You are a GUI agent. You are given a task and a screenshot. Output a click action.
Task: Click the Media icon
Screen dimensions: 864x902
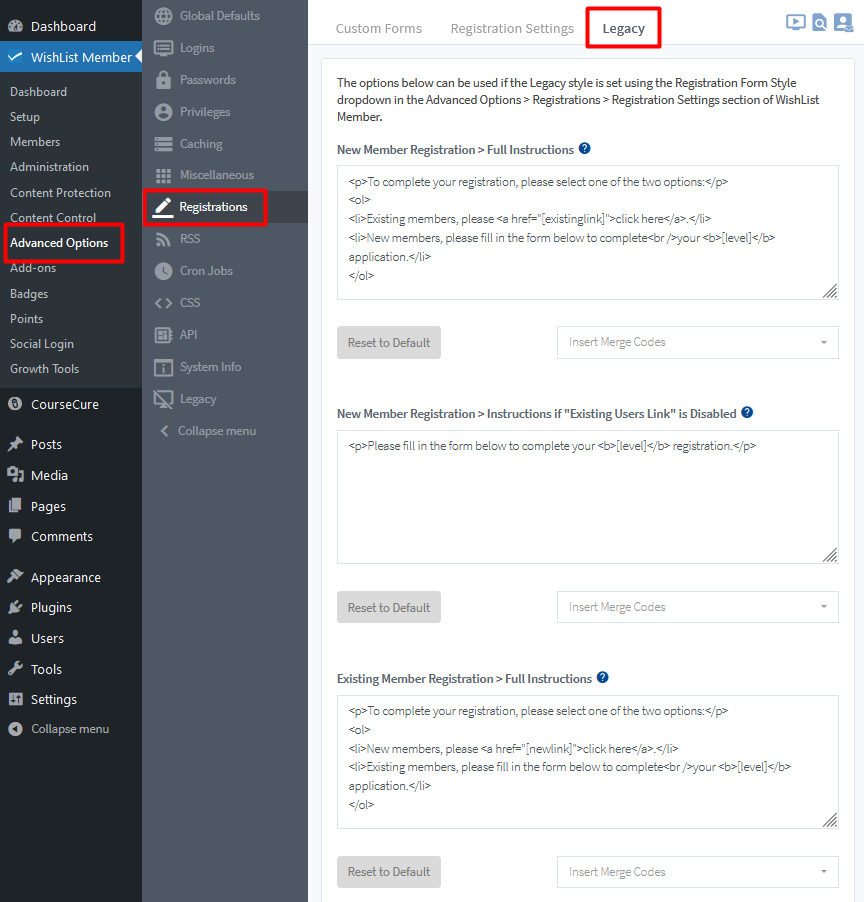16,475
